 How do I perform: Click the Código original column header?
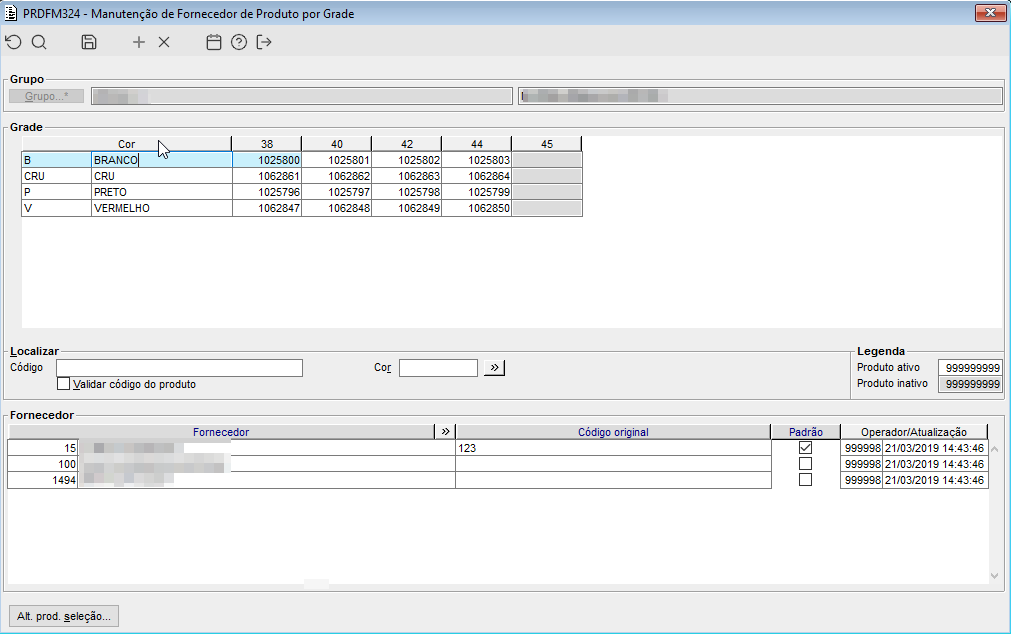tap(613, 431)
